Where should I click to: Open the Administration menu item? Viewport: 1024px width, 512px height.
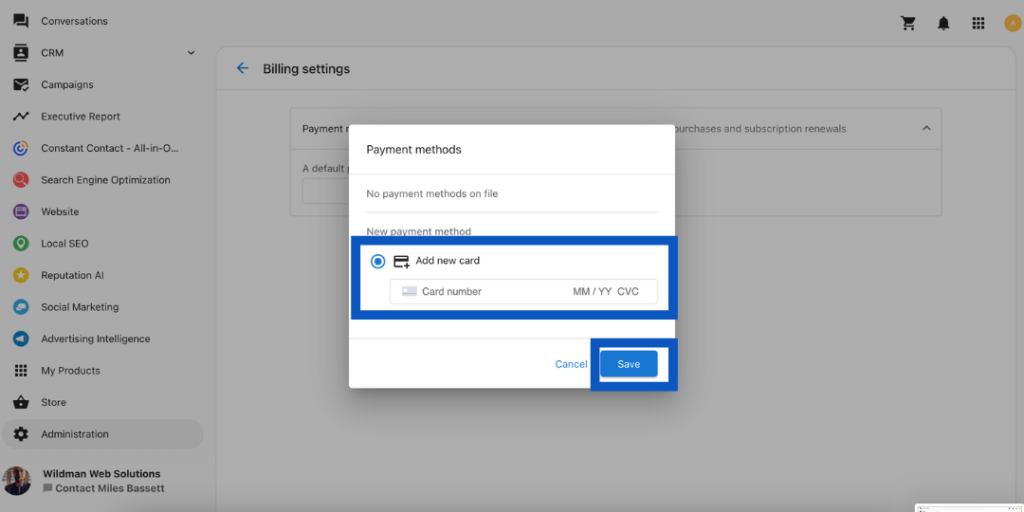click(75, 434)
